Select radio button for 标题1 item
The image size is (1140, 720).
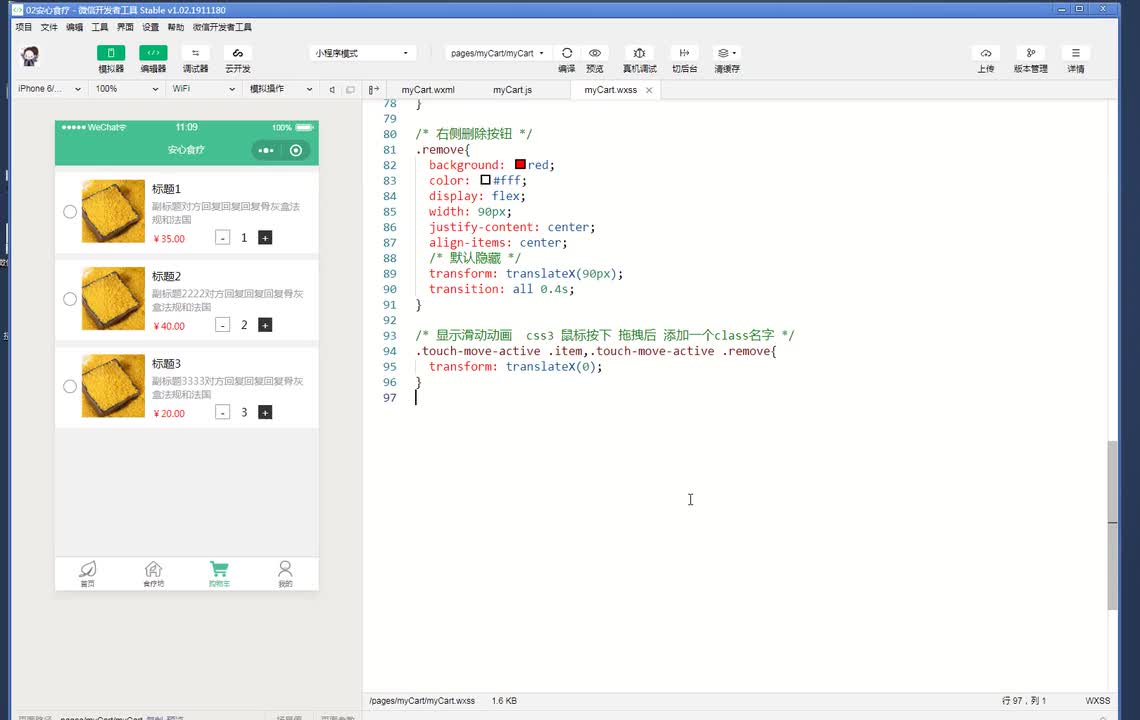click(x=70, y=212)
